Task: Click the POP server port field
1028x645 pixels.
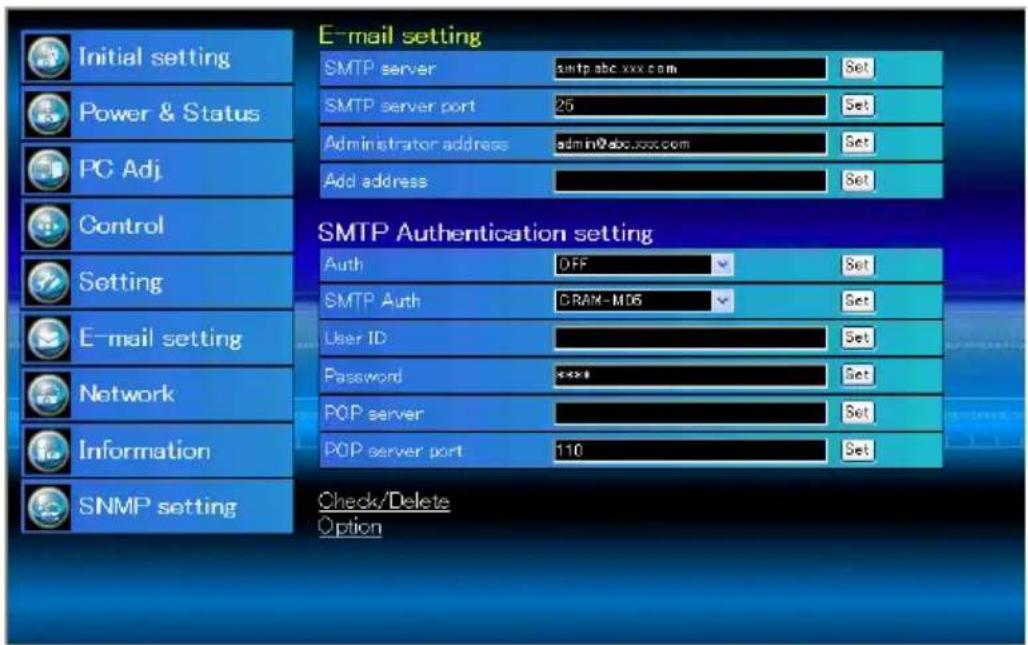Action: [x=690, y=450]
